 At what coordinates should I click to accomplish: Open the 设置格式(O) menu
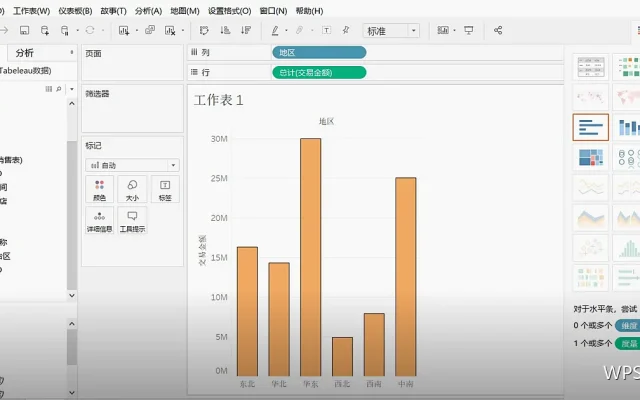229,11
